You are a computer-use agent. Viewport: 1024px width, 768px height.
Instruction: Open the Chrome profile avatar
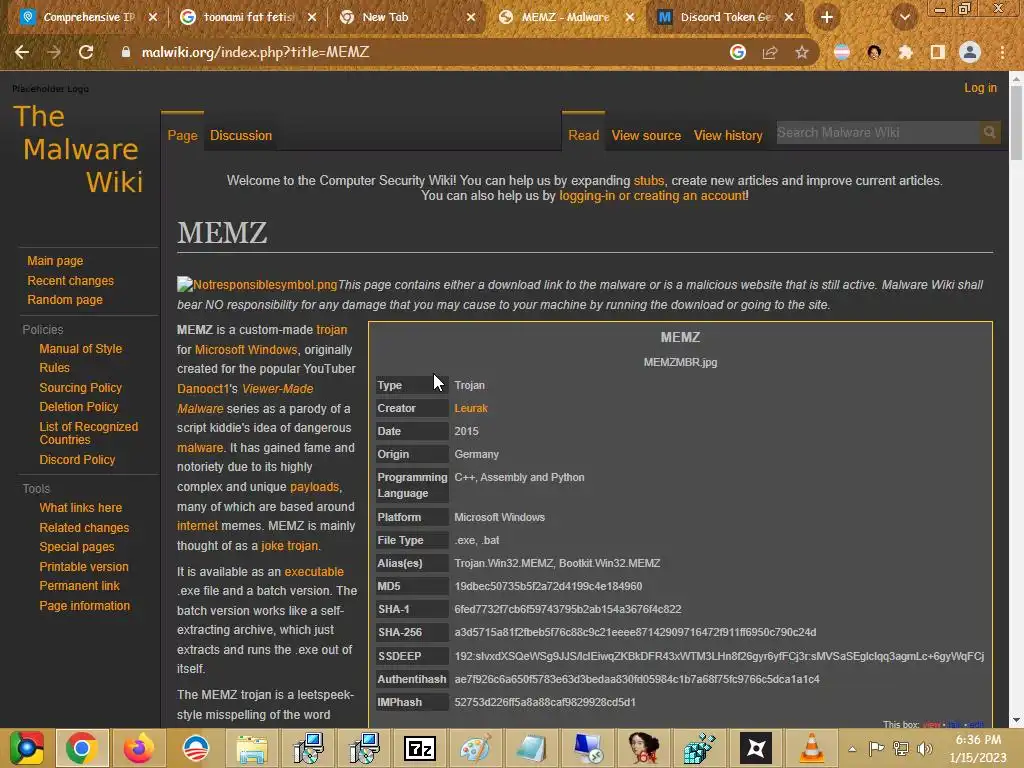tap(970, 52)
